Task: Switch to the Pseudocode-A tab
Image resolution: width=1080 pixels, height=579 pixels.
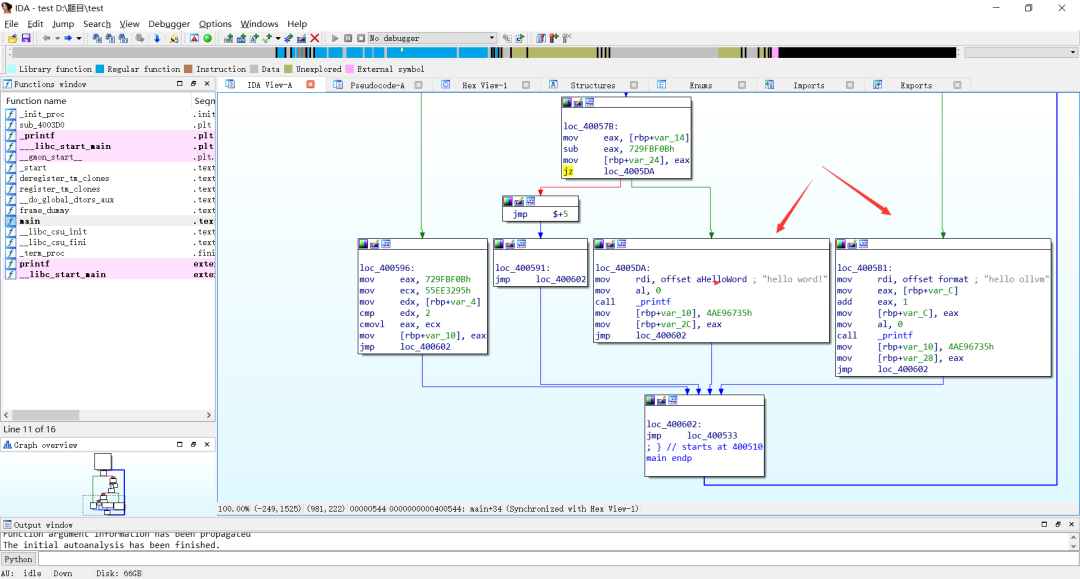Action: (376, 85)
